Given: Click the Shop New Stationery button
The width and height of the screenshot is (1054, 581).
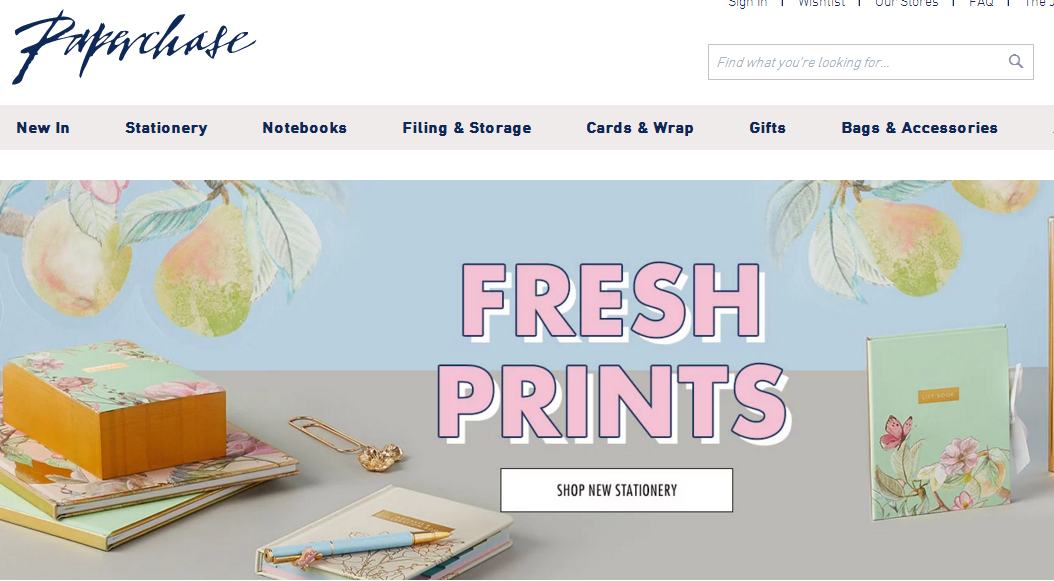Looking at the screenshot, I should (x=616, y=490).
